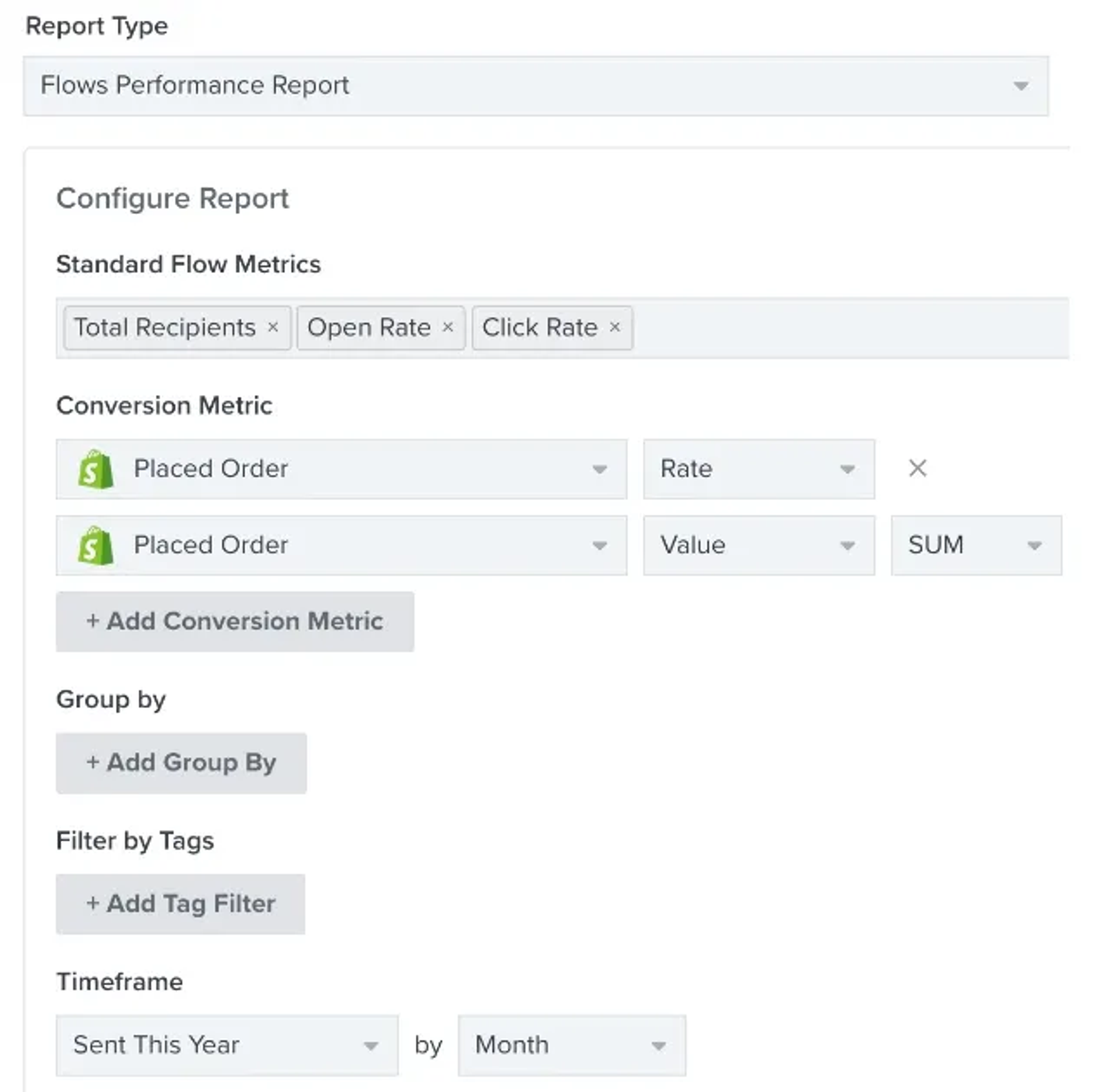Open the Rate measurement dropdown
The height and width of the screenshot is (1092, 1102).
[x=759, y=469]
